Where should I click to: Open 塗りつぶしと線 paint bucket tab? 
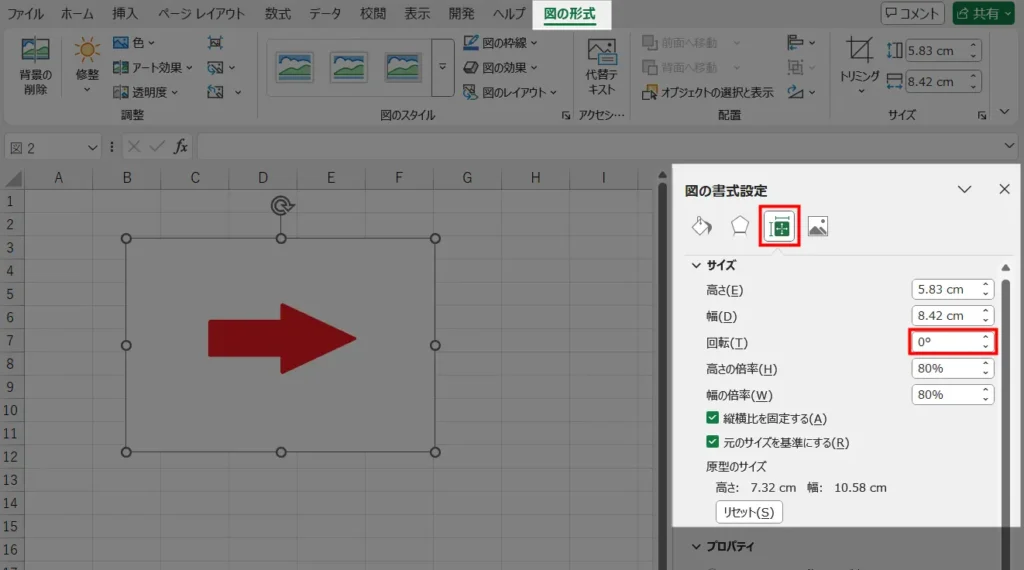[702, 226]
